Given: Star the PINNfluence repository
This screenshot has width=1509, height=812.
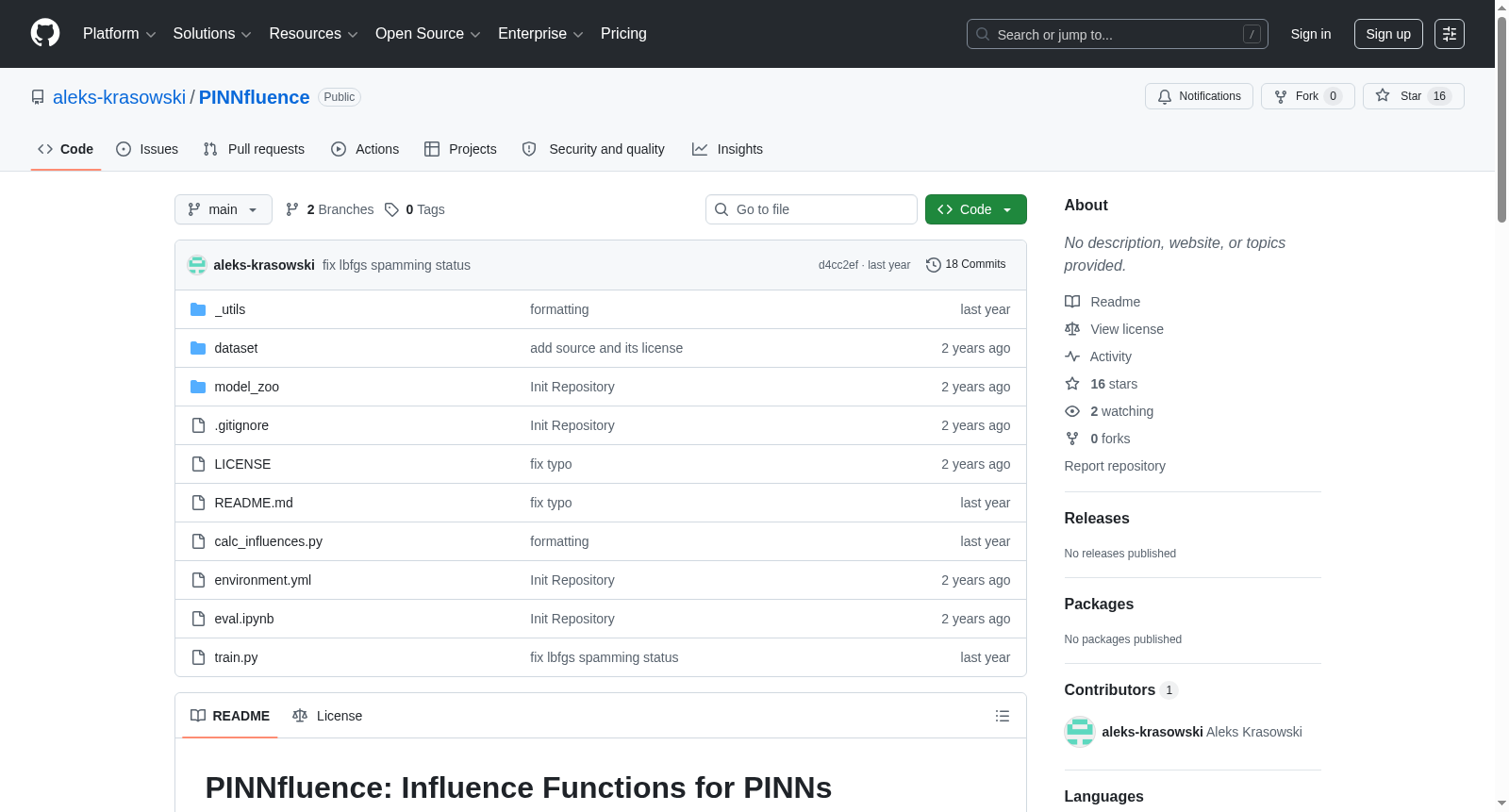Looking at the screenshot, I should (1413, 96).
